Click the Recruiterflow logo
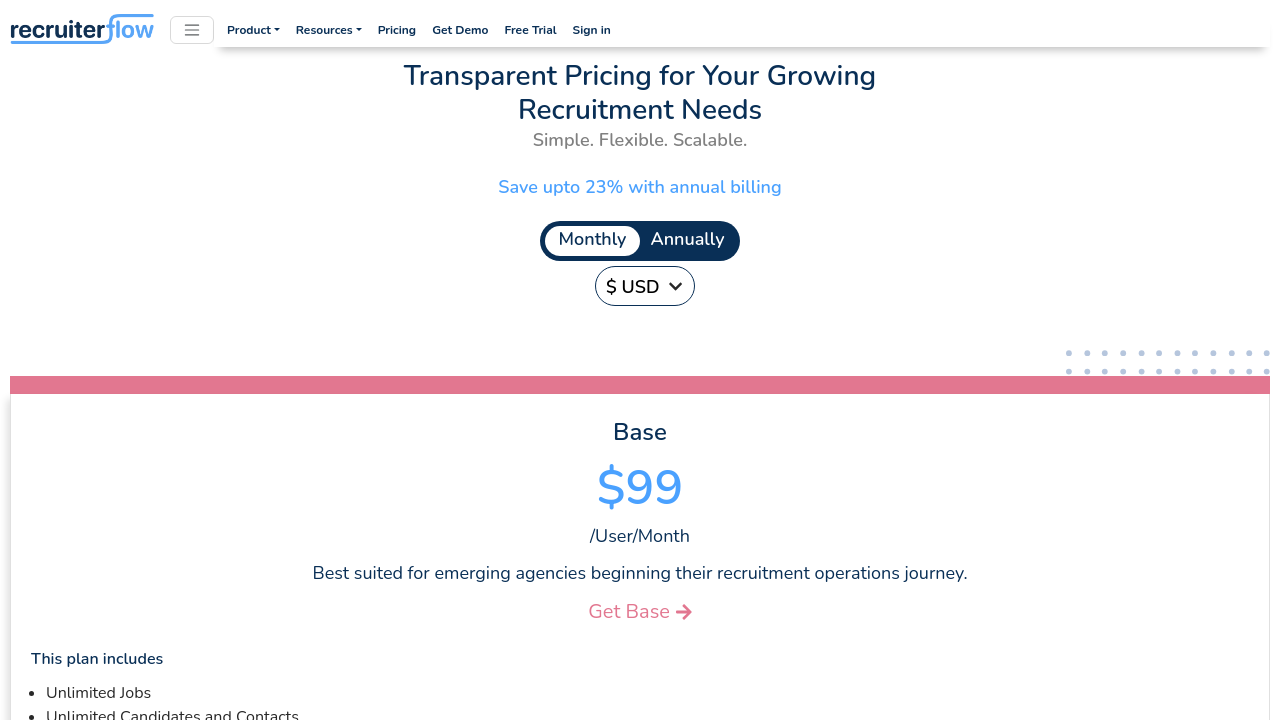This screenshot has width=1280, height=720. point(82,29)
